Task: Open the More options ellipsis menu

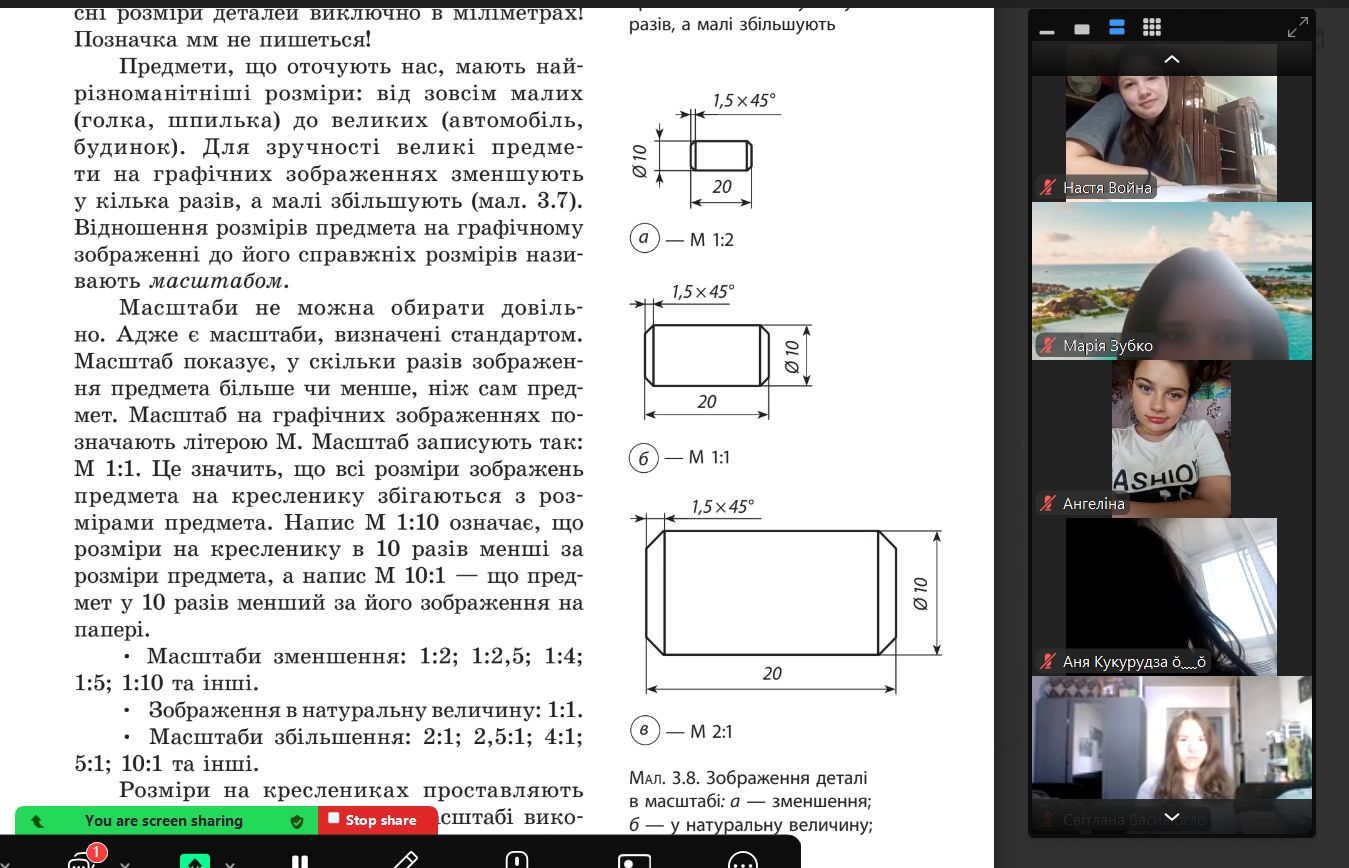Action: pyautogui.click(x=743, y=861)
